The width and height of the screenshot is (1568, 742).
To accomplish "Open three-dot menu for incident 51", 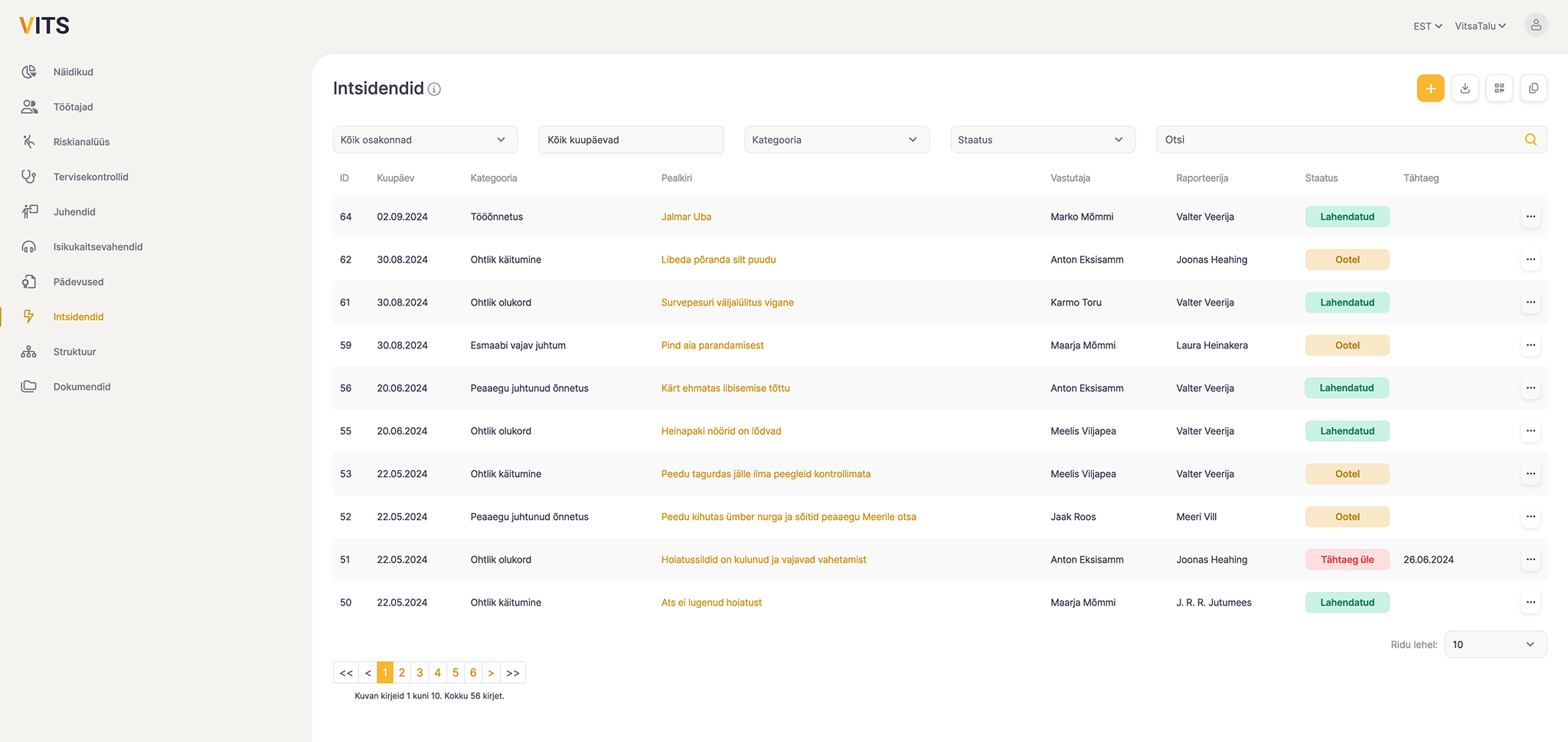I will pos(1530,560).
